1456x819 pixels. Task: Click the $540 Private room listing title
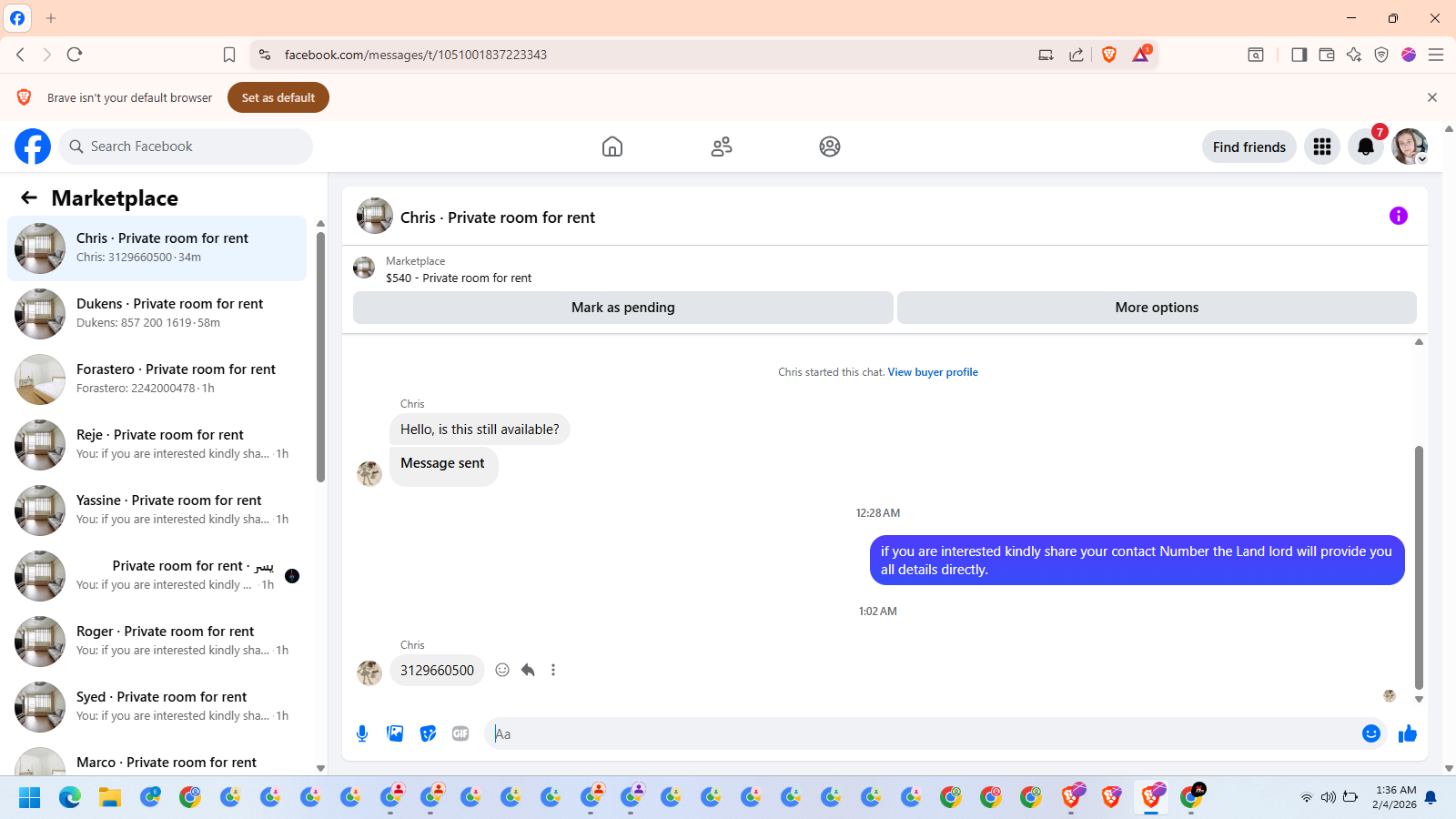click(459, 278)
